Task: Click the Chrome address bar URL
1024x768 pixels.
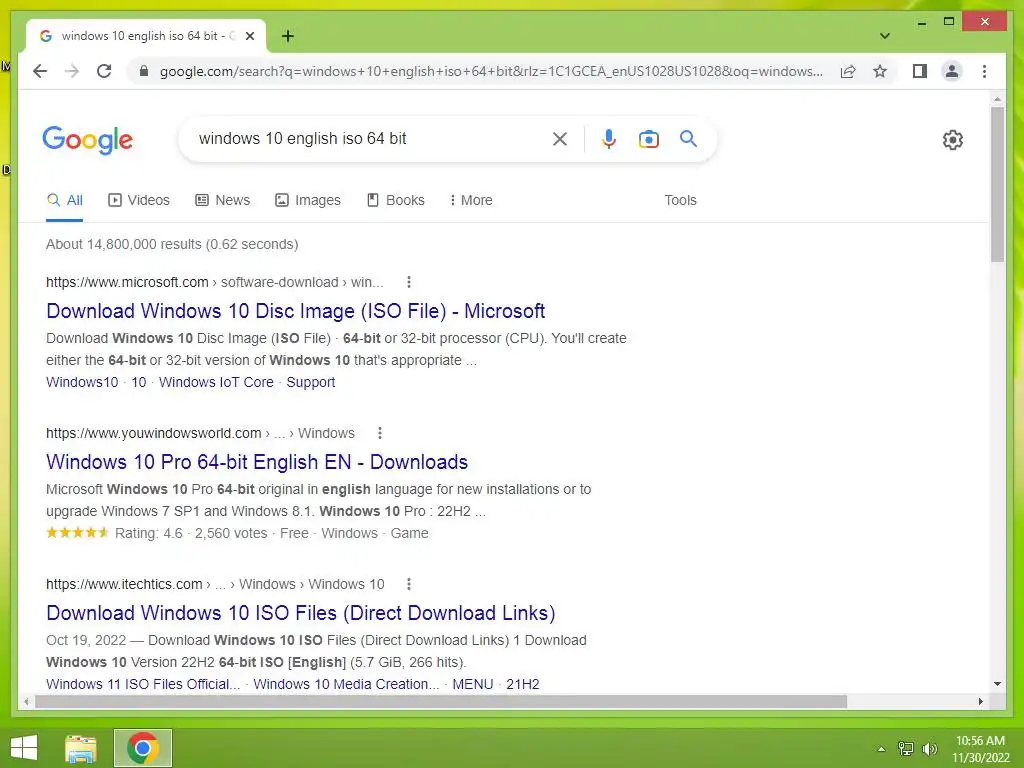Action: coord(491,71)
